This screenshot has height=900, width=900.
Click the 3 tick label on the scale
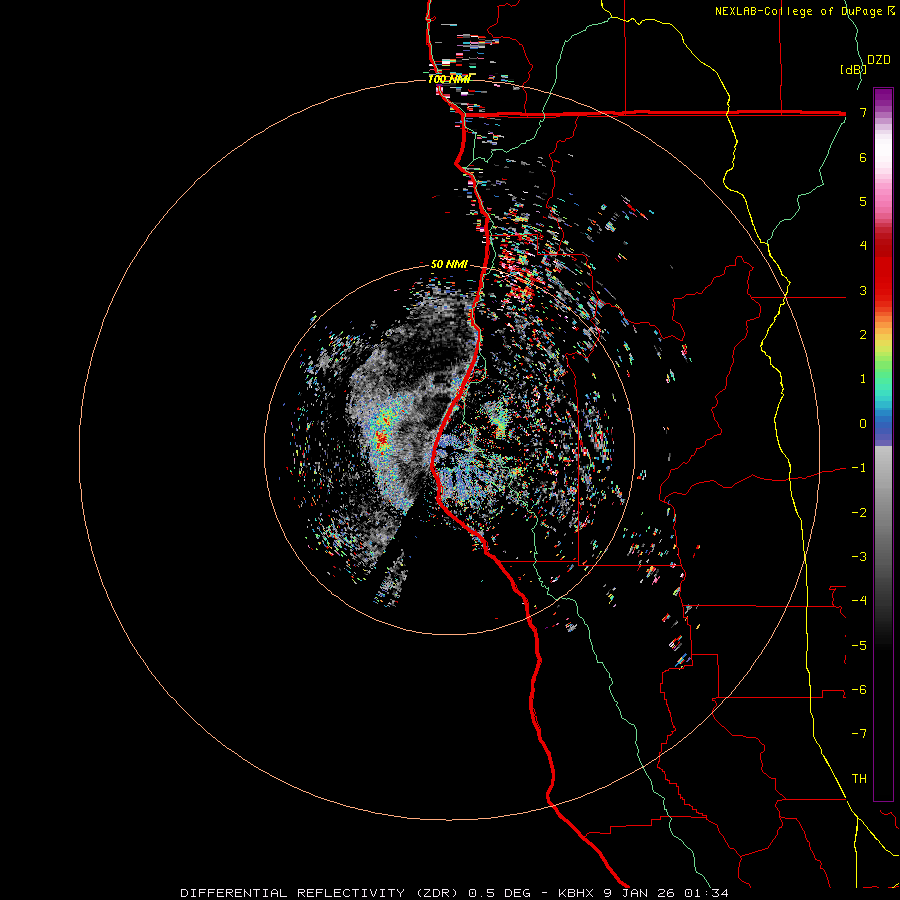point(863,290)
